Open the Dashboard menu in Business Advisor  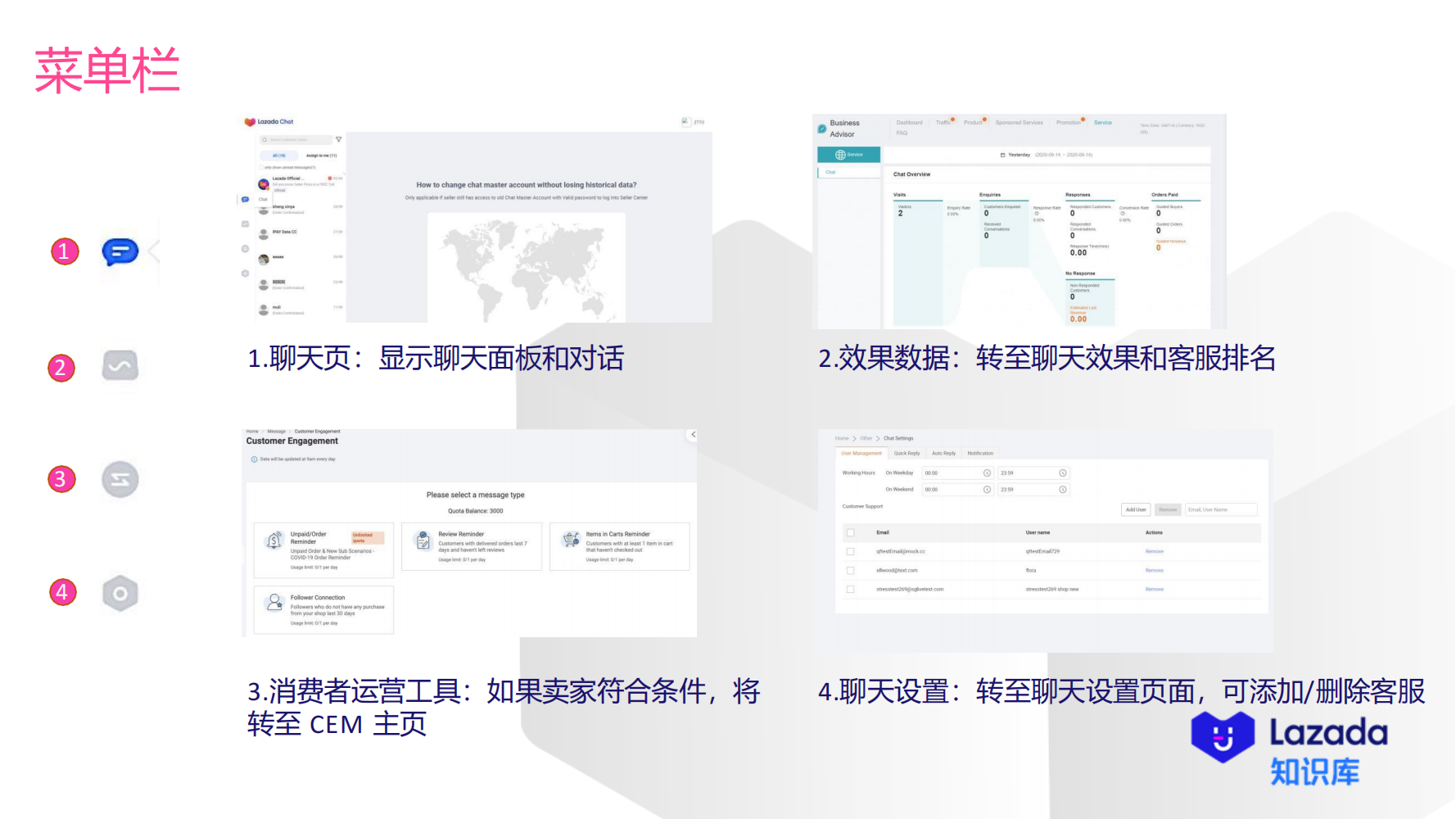point(909,123)
